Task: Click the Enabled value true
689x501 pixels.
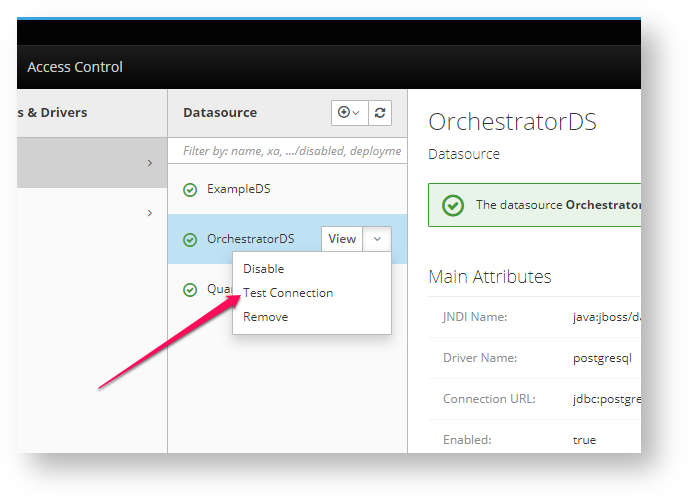Action: tap(584, 440)
